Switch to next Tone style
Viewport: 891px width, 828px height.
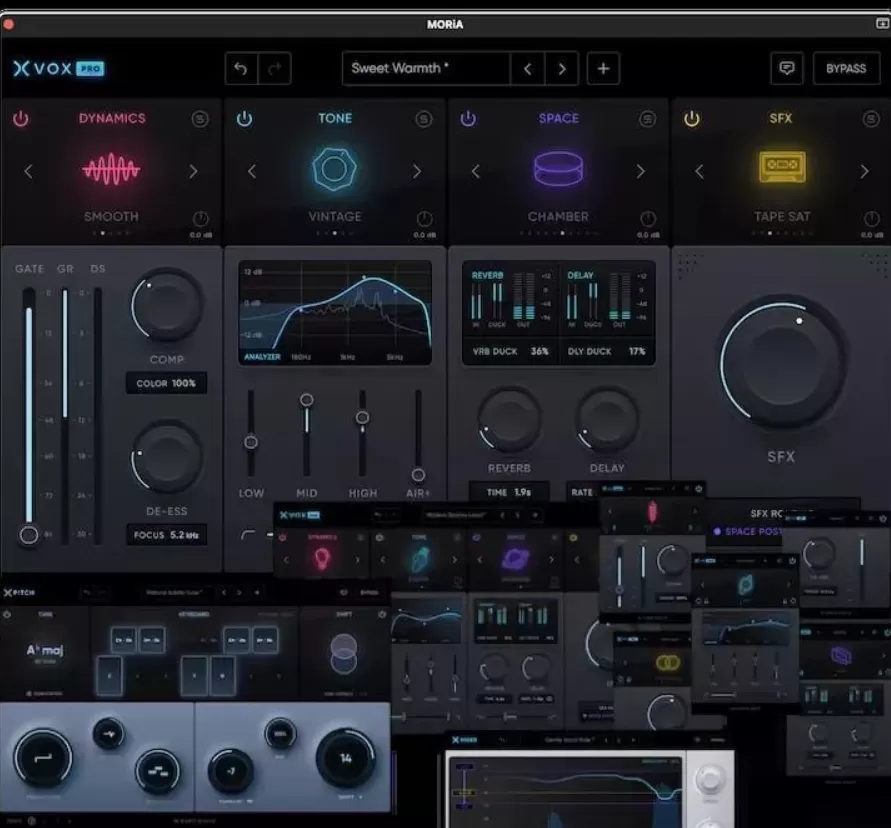pyautogui.click(x=417, y=171)
